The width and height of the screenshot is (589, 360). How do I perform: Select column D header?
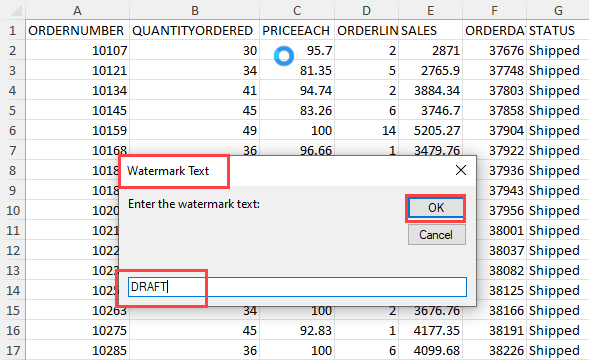point(367,10)
